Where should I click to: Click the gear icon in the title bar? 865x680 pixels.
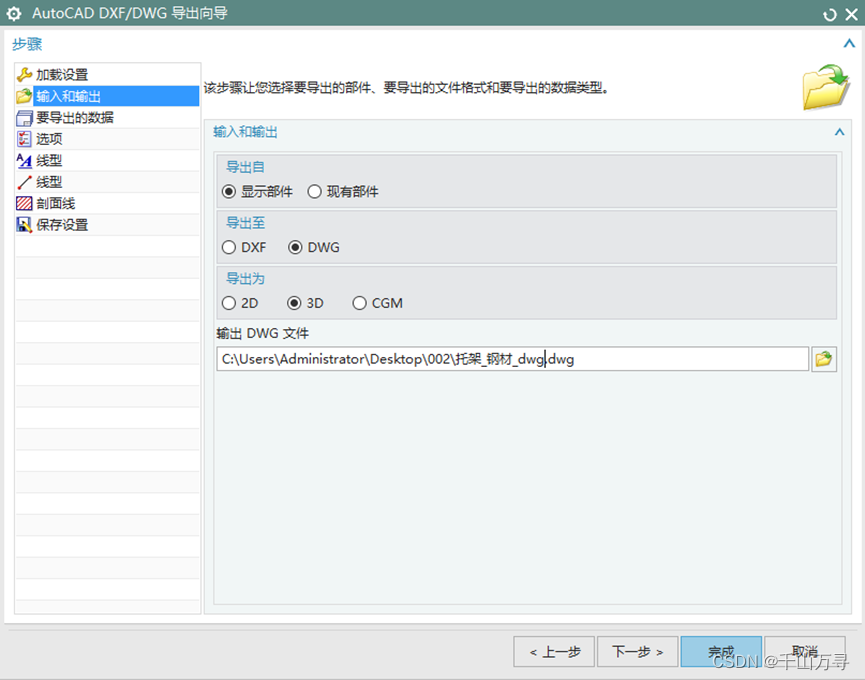point(14,14)
